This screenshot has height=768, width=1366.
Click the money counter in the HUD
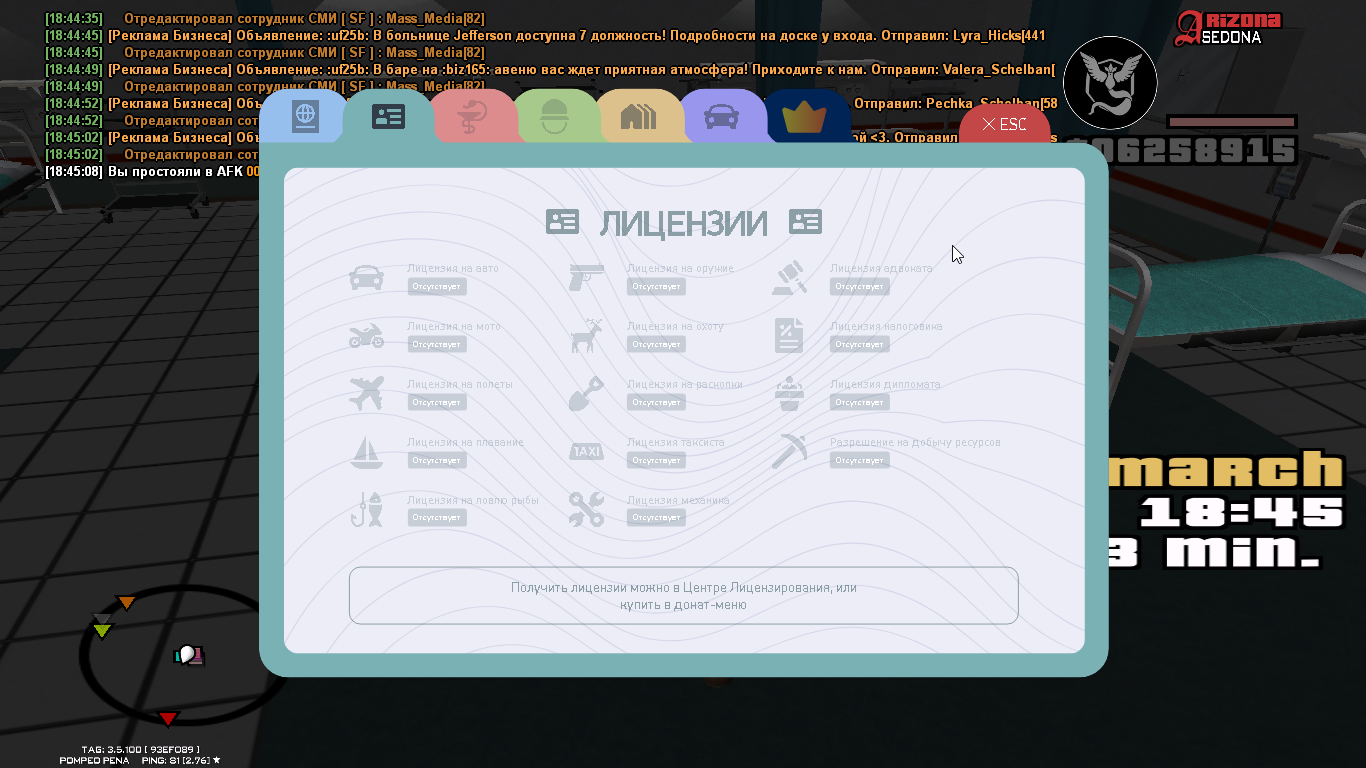1181,150
